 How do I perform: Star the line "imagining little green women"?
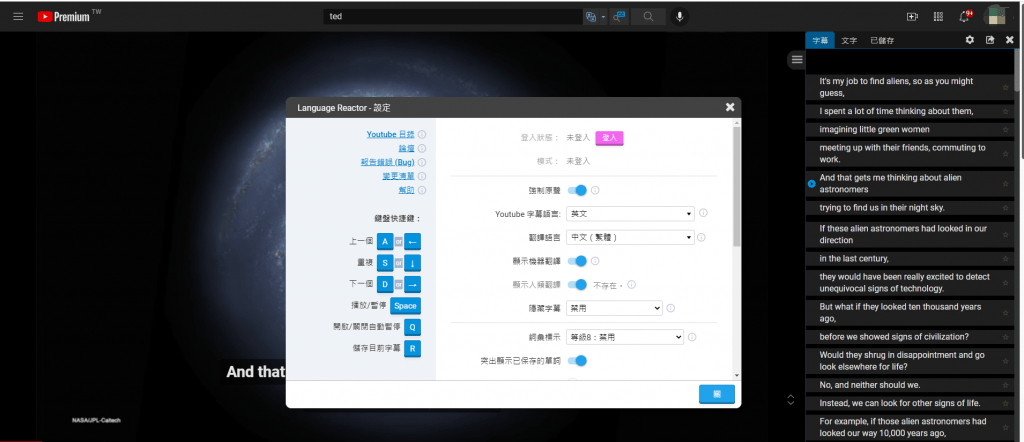tap(1005, 130)
